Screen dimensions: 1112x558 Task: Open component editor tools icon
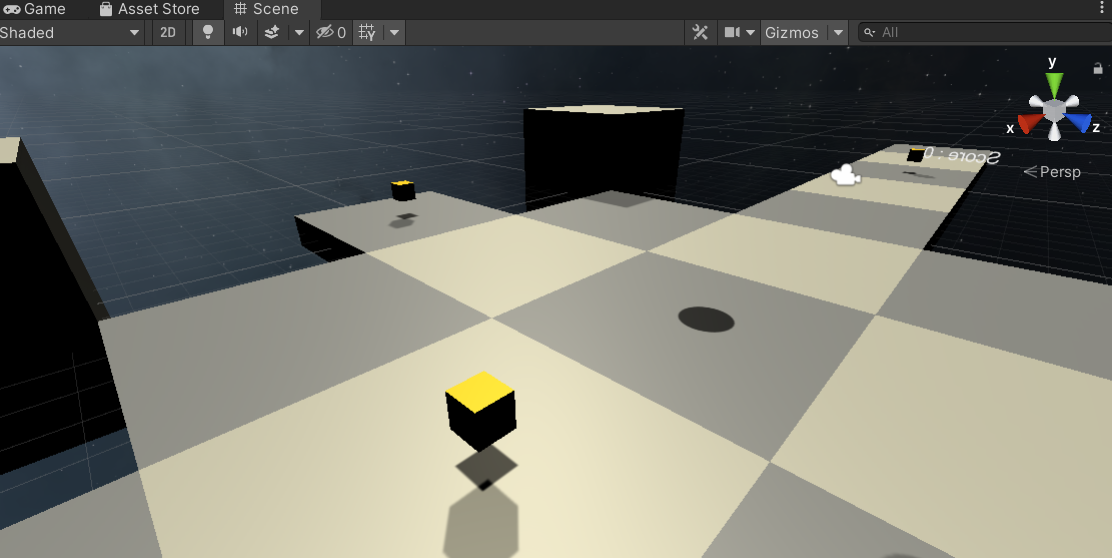point(701,32)
